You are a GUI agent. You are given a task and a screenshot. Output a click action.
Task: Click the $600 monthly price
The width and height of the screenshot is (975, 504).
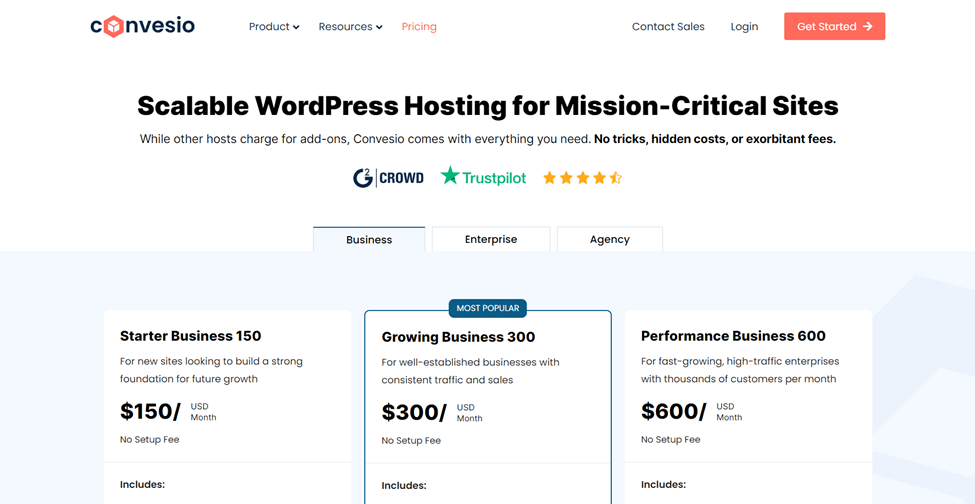673,411
